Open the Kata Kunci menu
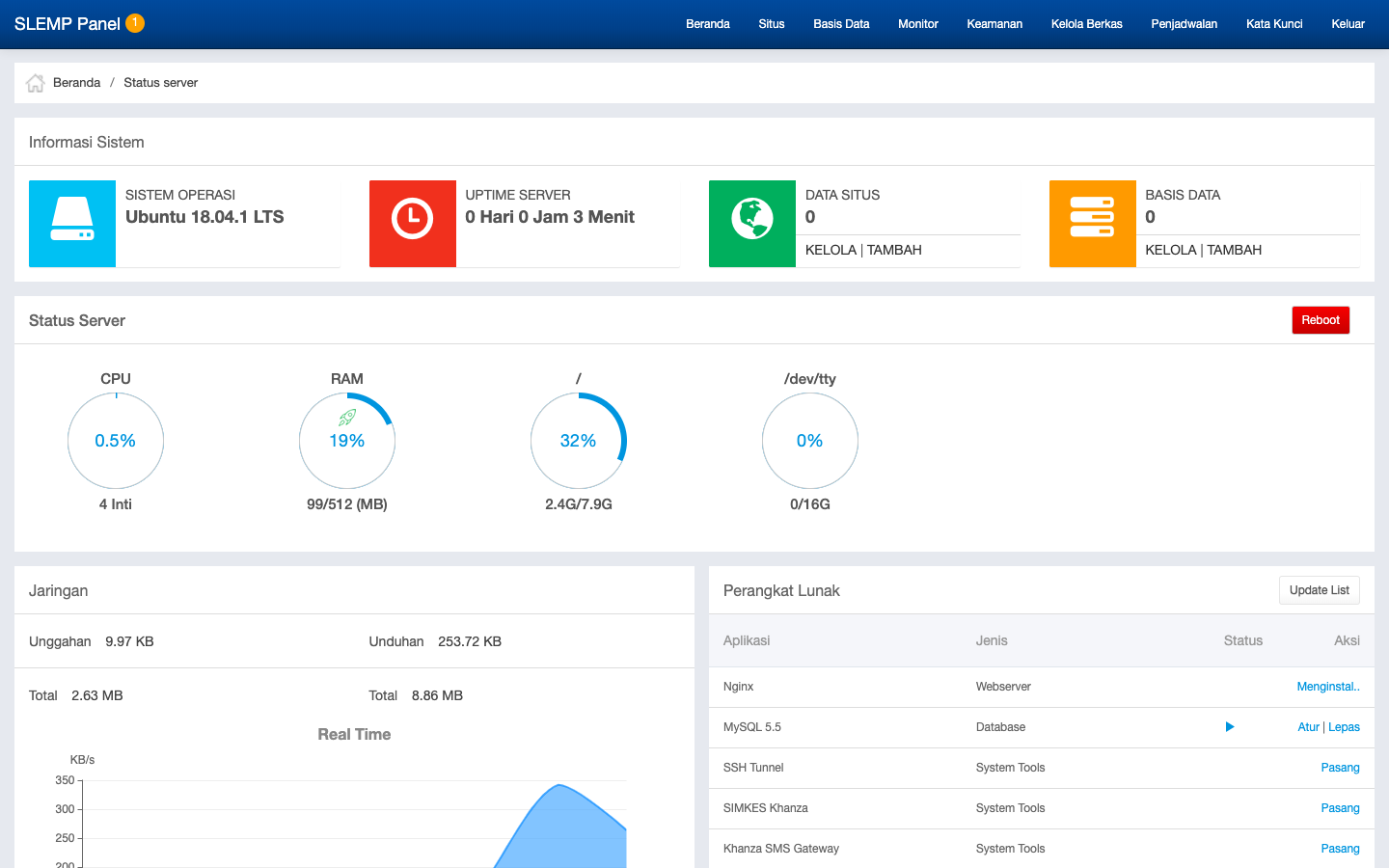1389x868 pixels. click(1274, 24)
